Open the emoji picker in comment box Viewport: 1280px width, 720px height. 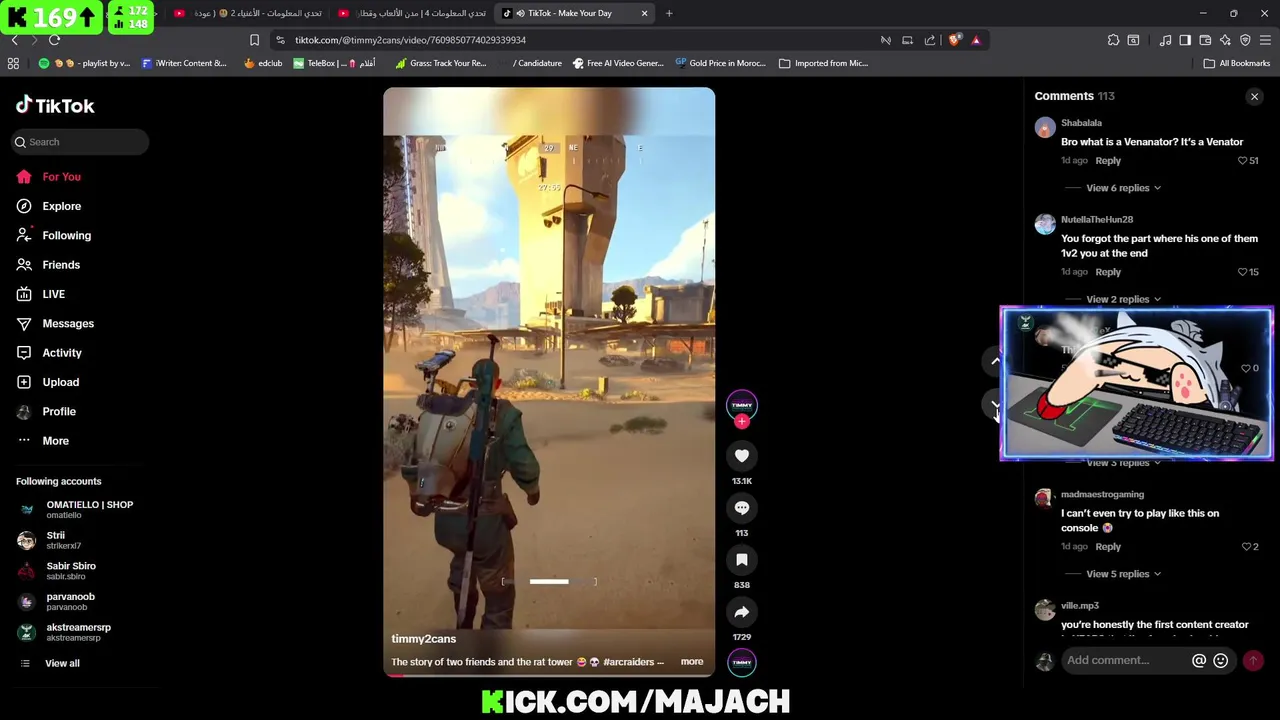coord(1220,660)
